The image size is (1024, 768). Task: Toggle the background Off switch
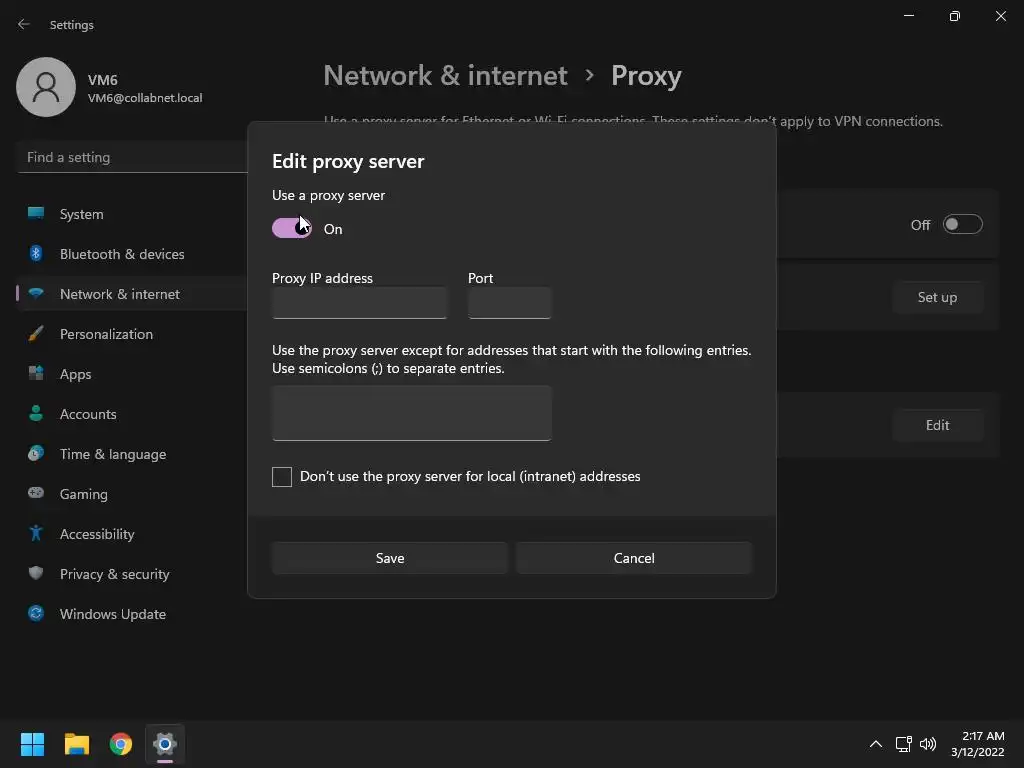tap(962, 225)
